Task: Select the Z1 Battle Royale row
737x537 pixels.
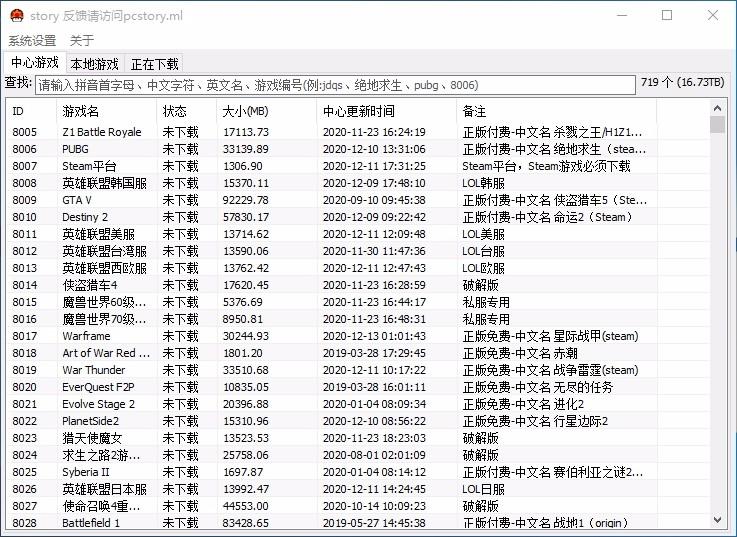Action: 358,132
